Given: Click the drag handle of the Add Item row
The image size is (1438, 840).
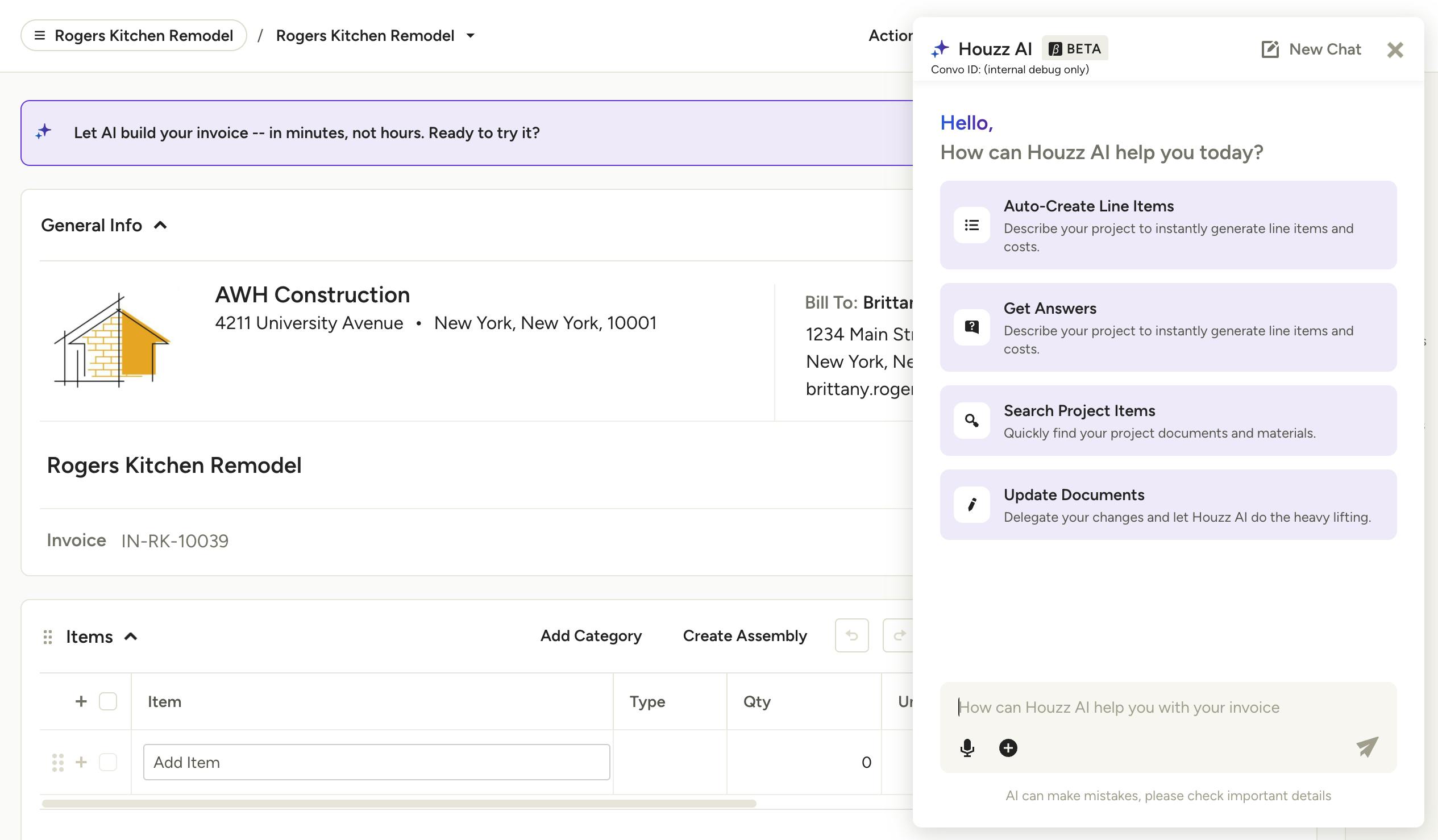Looking at the screenshot, I should click(57, 762).
